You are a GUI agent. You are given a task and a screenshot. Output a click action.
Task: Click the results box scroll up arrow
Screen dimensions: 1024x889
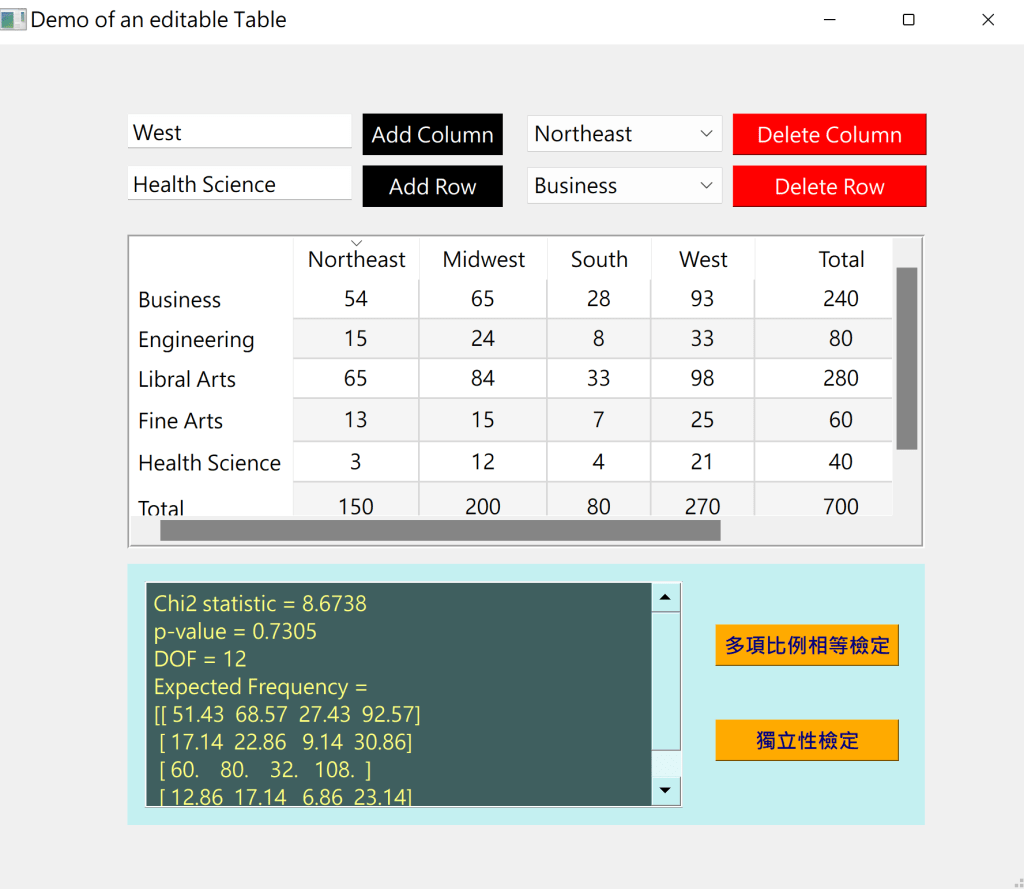click(666, 598)
